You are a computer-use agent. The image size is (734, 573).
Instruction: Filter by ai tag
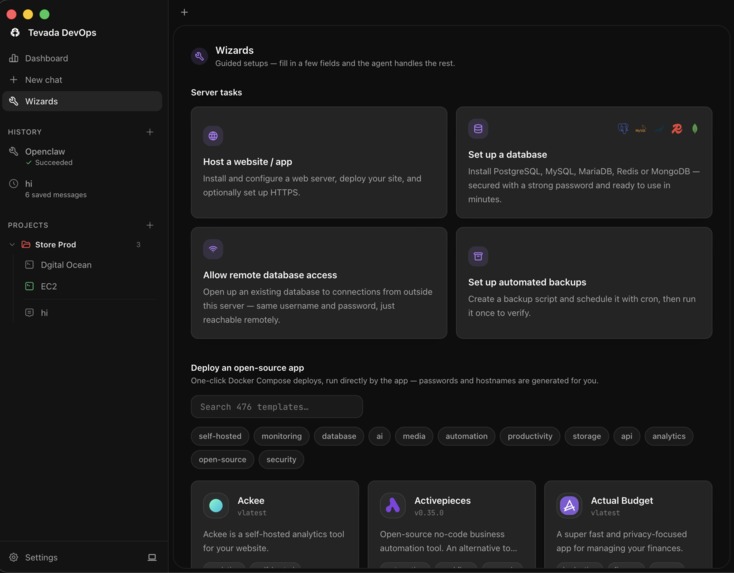[x=379, y=436]
